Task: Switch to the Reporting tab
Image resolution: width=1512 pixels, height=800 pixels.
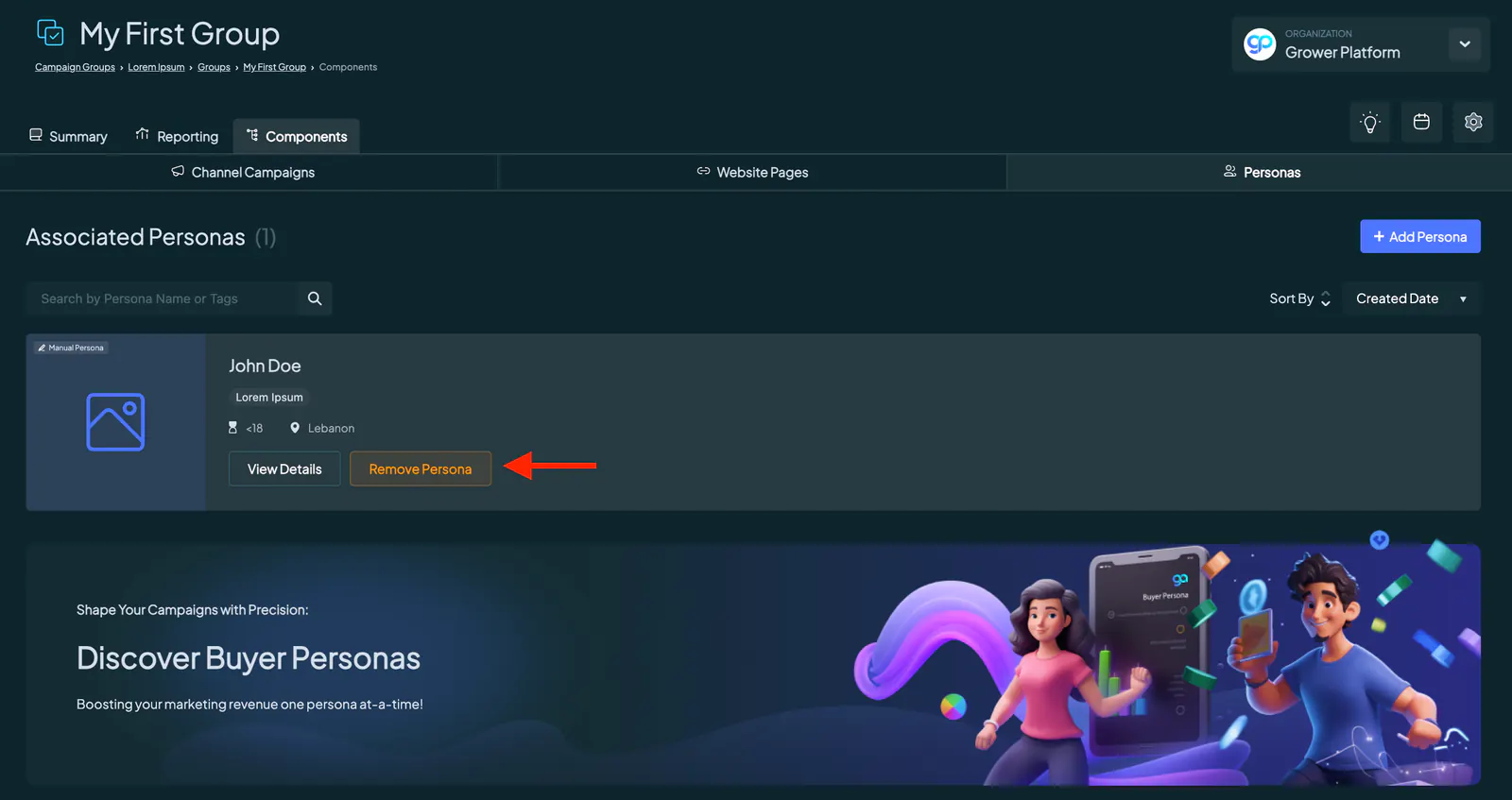Action: (177, 136)
